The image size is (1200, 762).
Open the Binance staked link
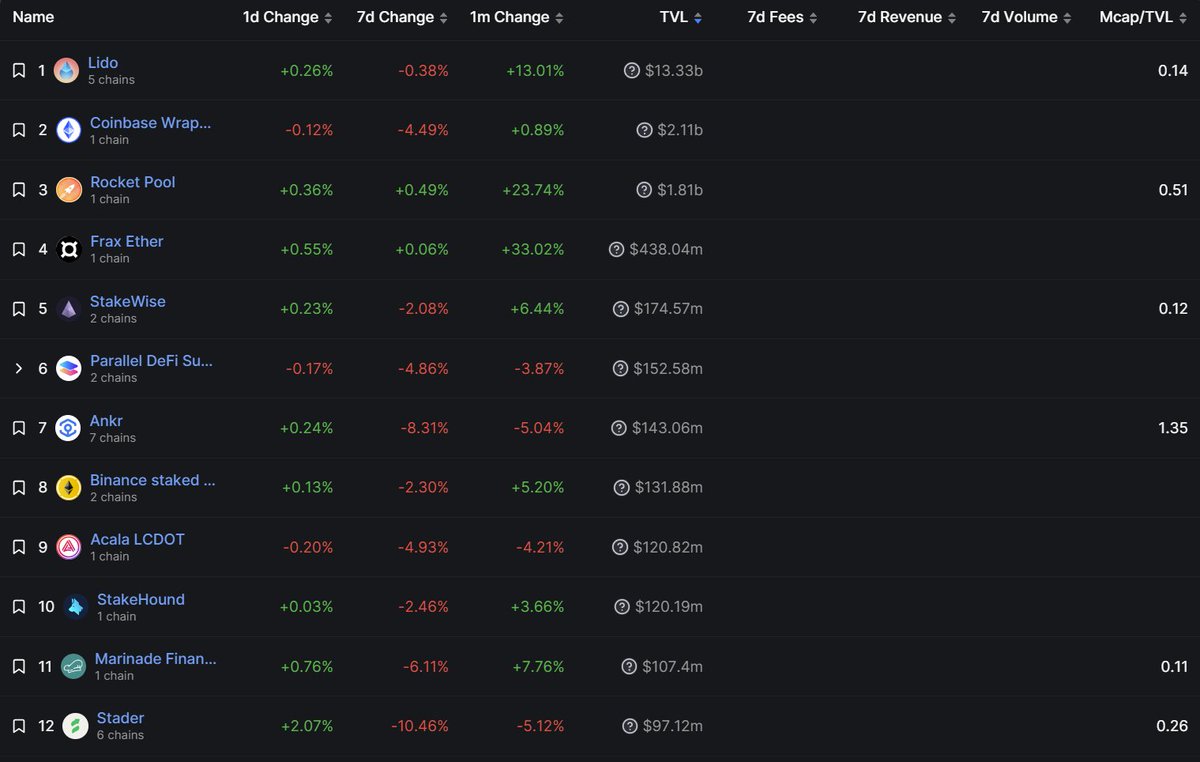153,480
